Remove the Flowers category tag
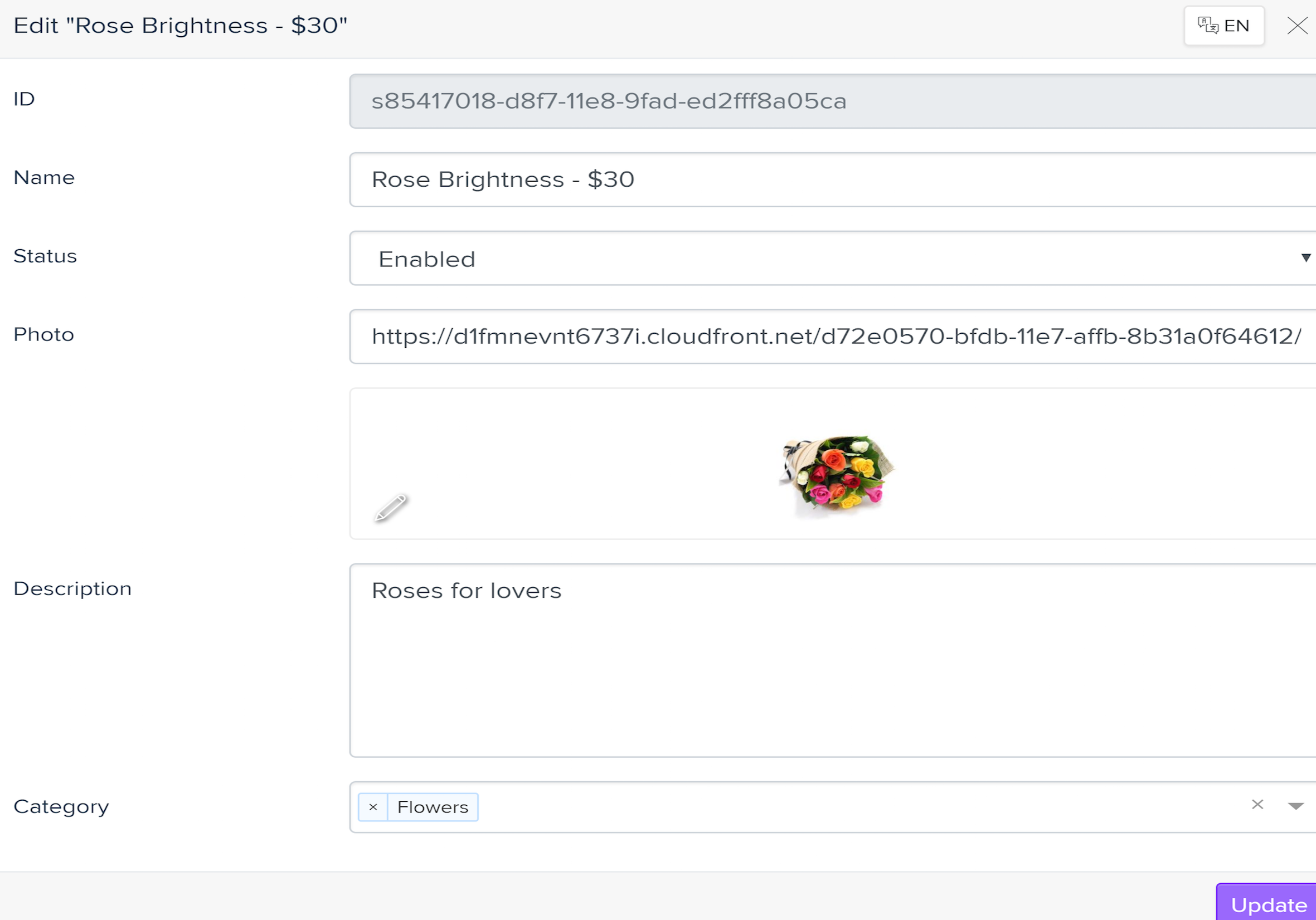1316x920 pixels. [x=373, y=807]
